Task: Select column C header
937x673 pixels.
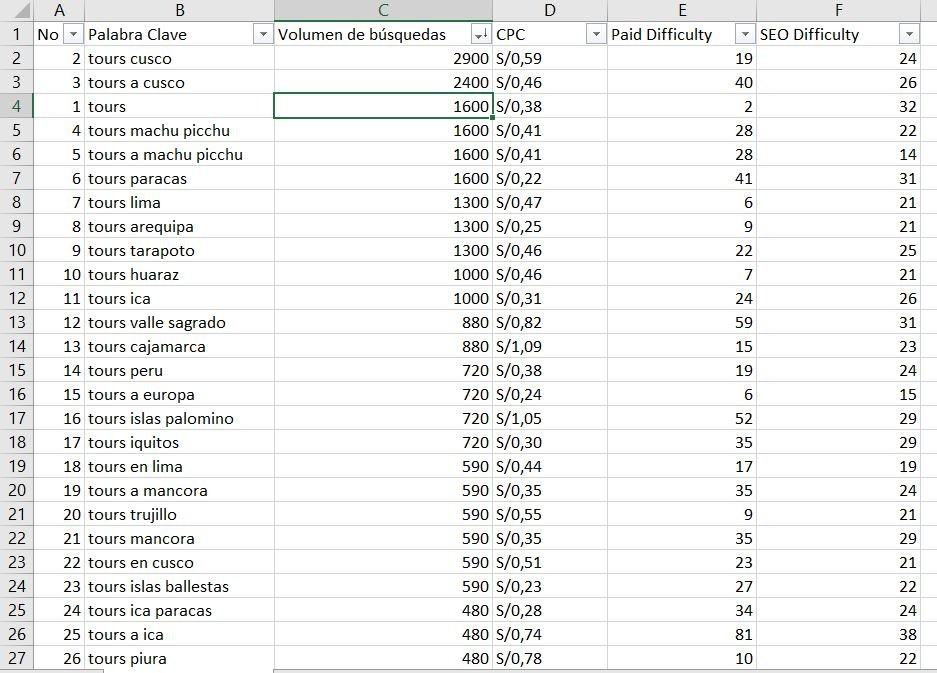Action: 383,10
